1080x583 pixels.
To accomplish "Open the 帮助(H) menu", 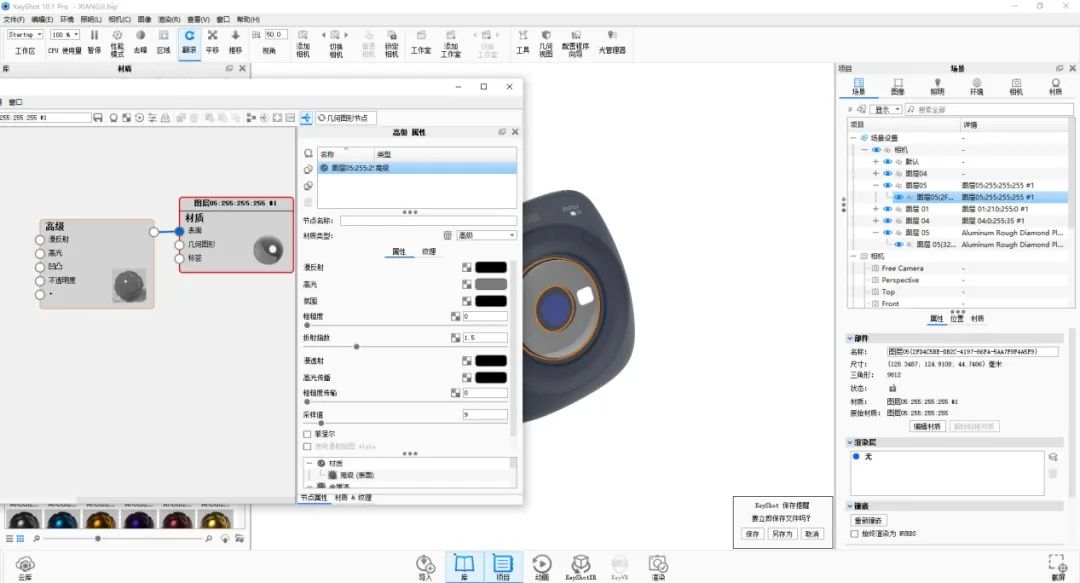I will point(249,19).
